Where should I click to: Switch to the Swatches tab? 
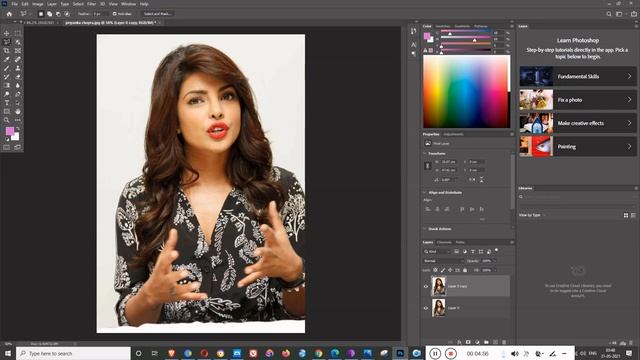pos(443,26)
